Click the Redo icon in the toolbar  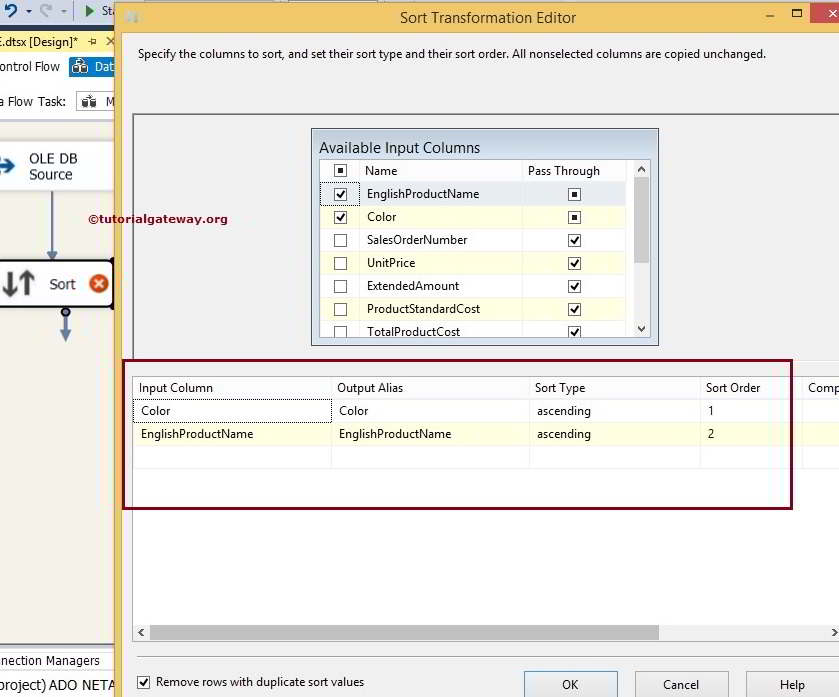[x=46, y=10]
